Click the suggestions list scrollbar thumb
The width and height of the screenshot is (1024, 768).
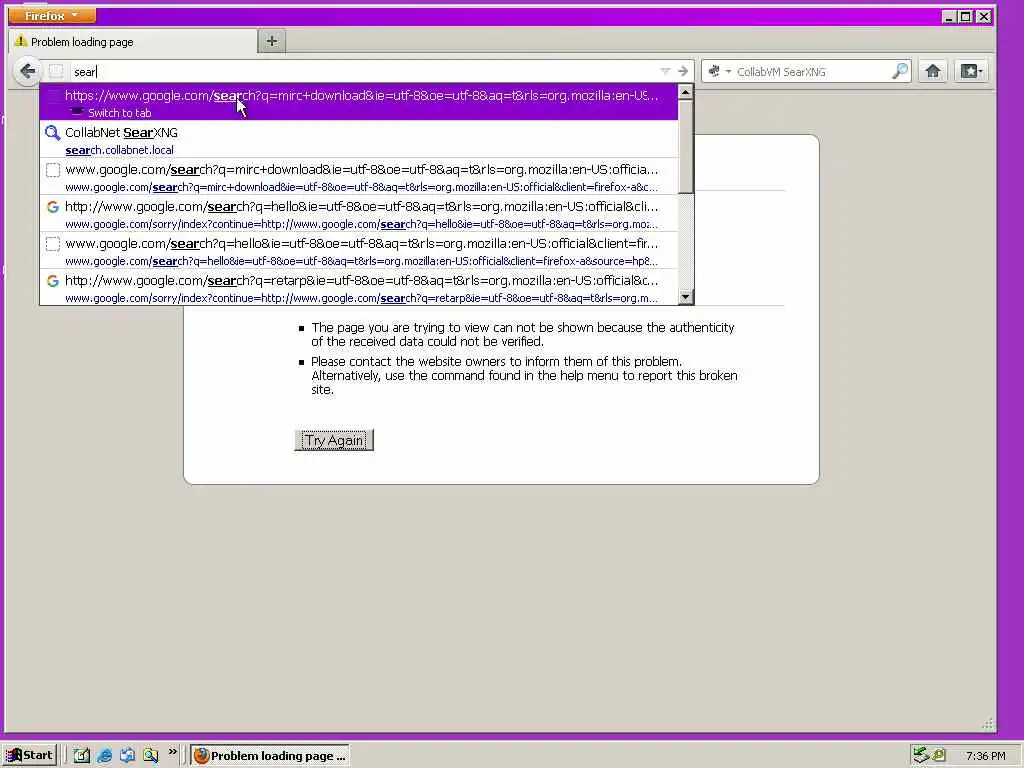click(685, 146)
